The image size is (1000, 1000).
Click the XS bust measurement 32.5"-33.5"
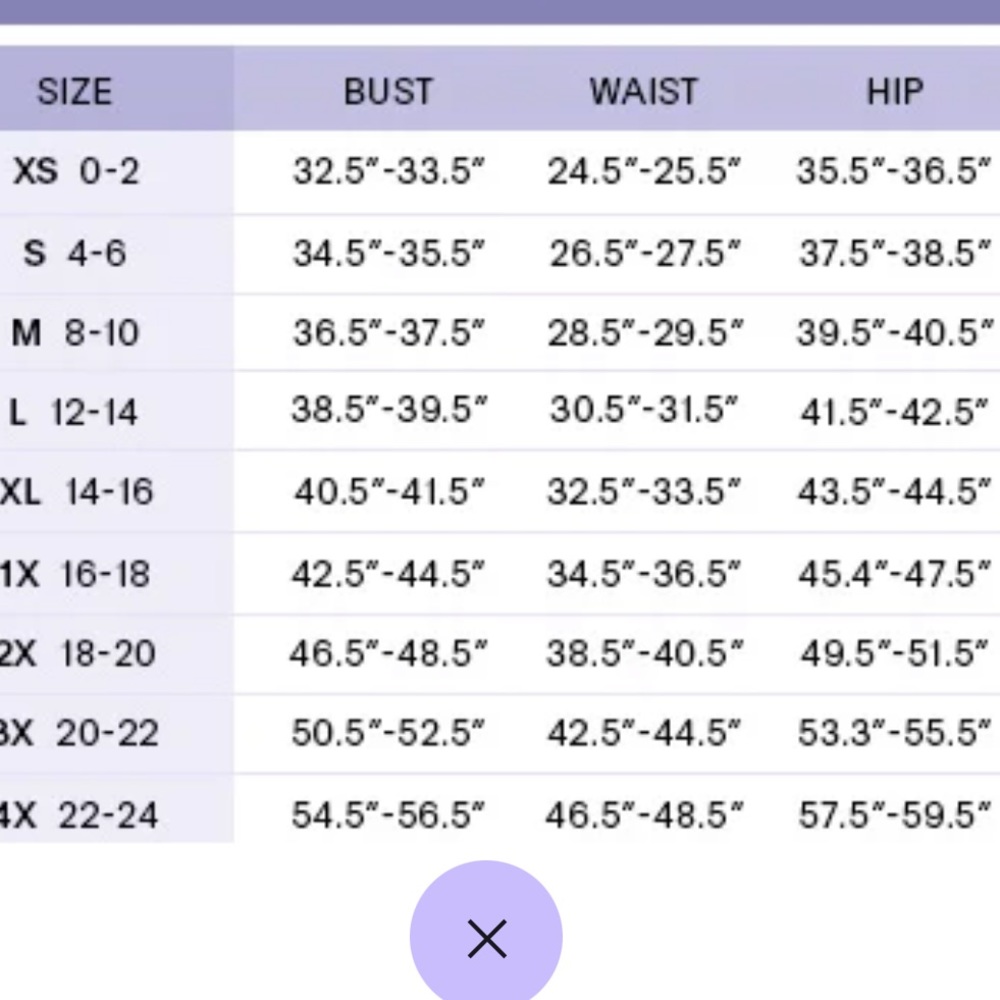point(388,172)
